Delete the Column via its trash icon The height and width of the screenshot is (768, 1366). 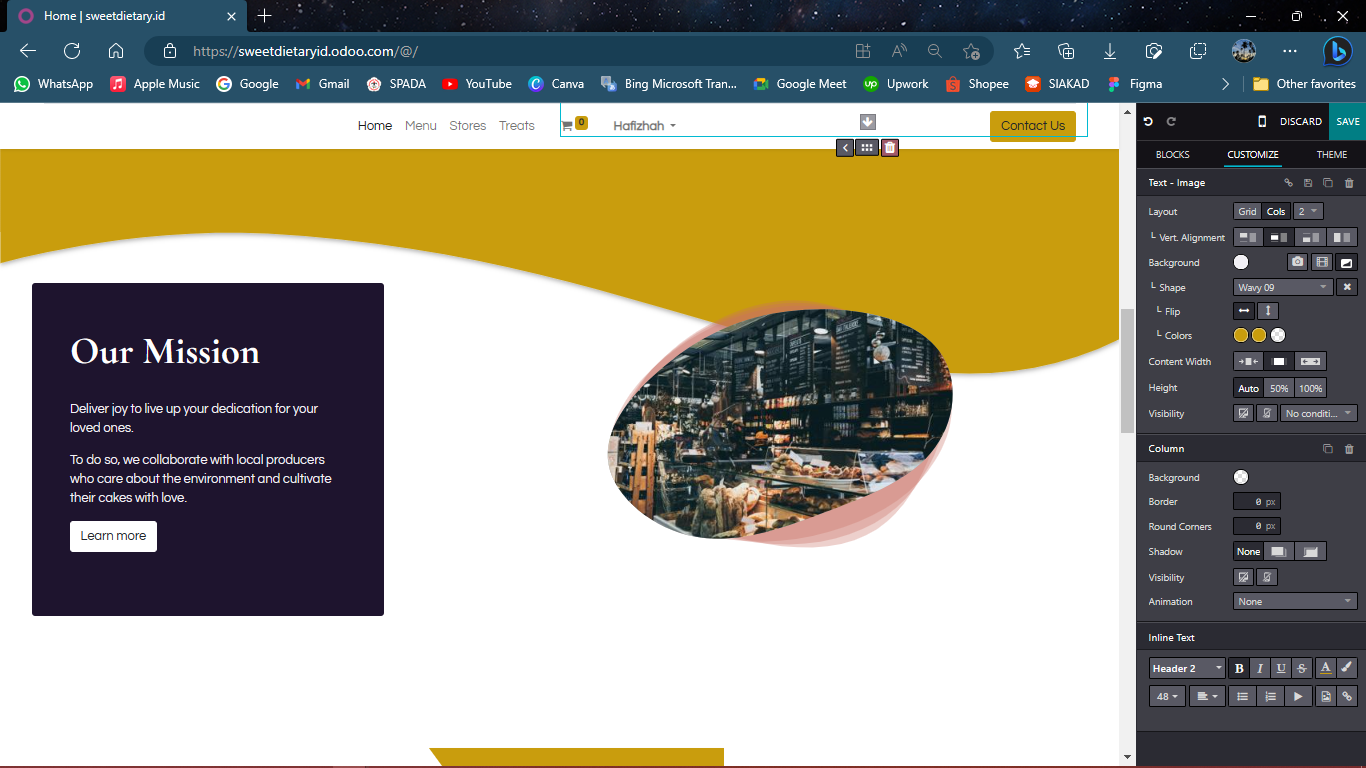click(x=1349, y=449)
